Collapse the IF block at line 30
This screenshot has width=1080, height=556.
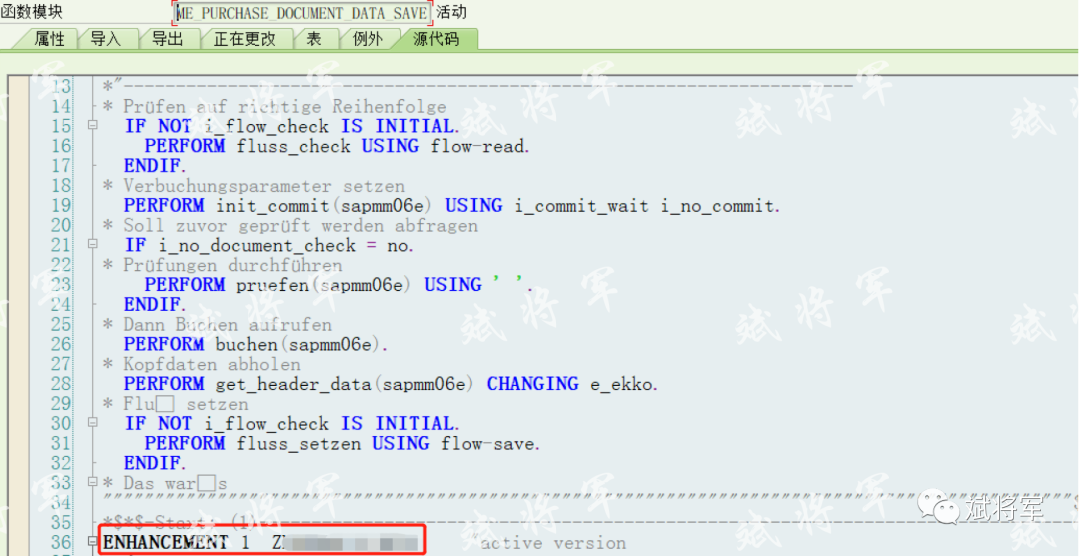92,422
